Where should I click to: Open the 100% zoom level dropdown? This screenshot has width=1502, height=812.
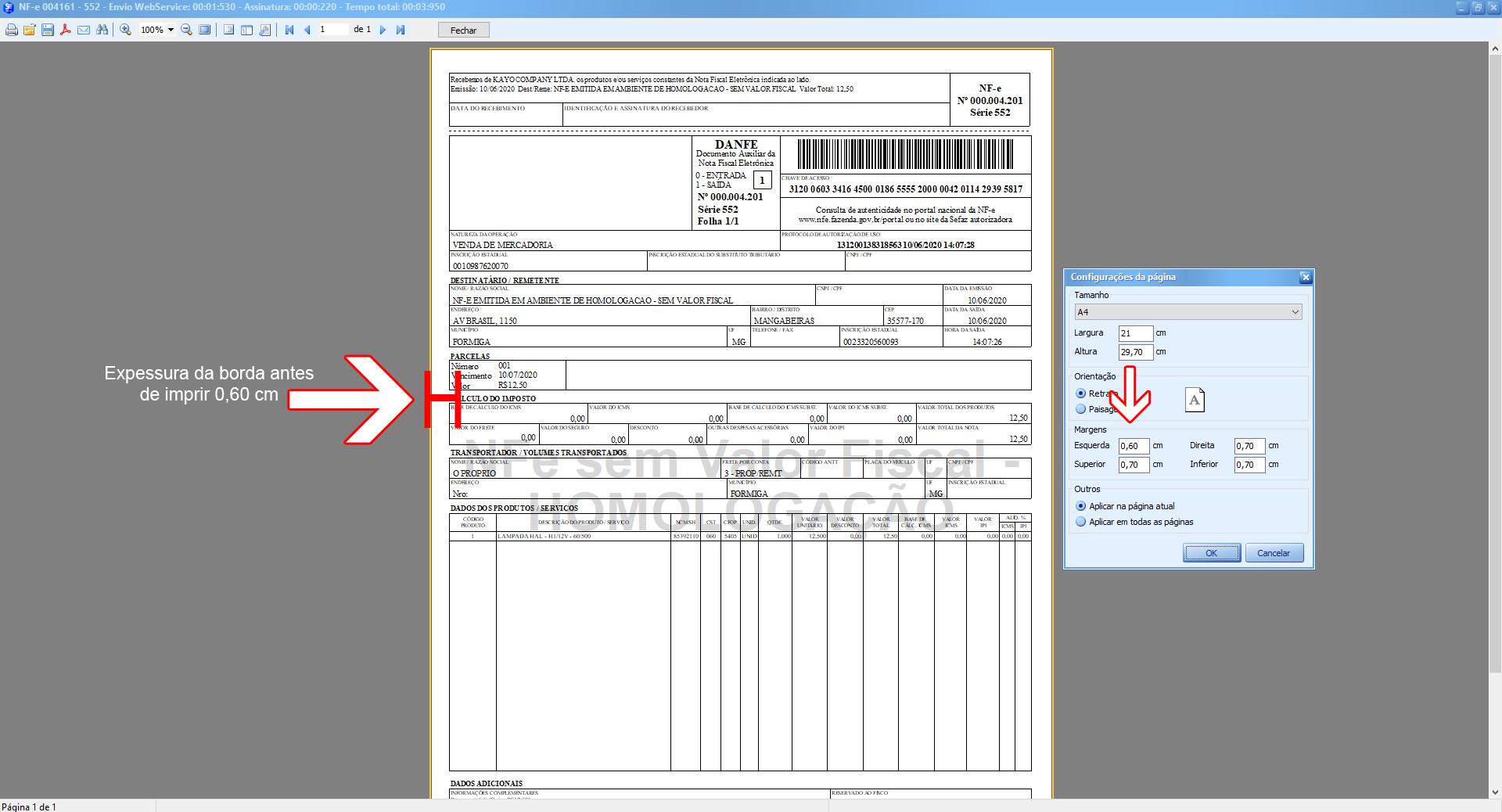[171, 30]
